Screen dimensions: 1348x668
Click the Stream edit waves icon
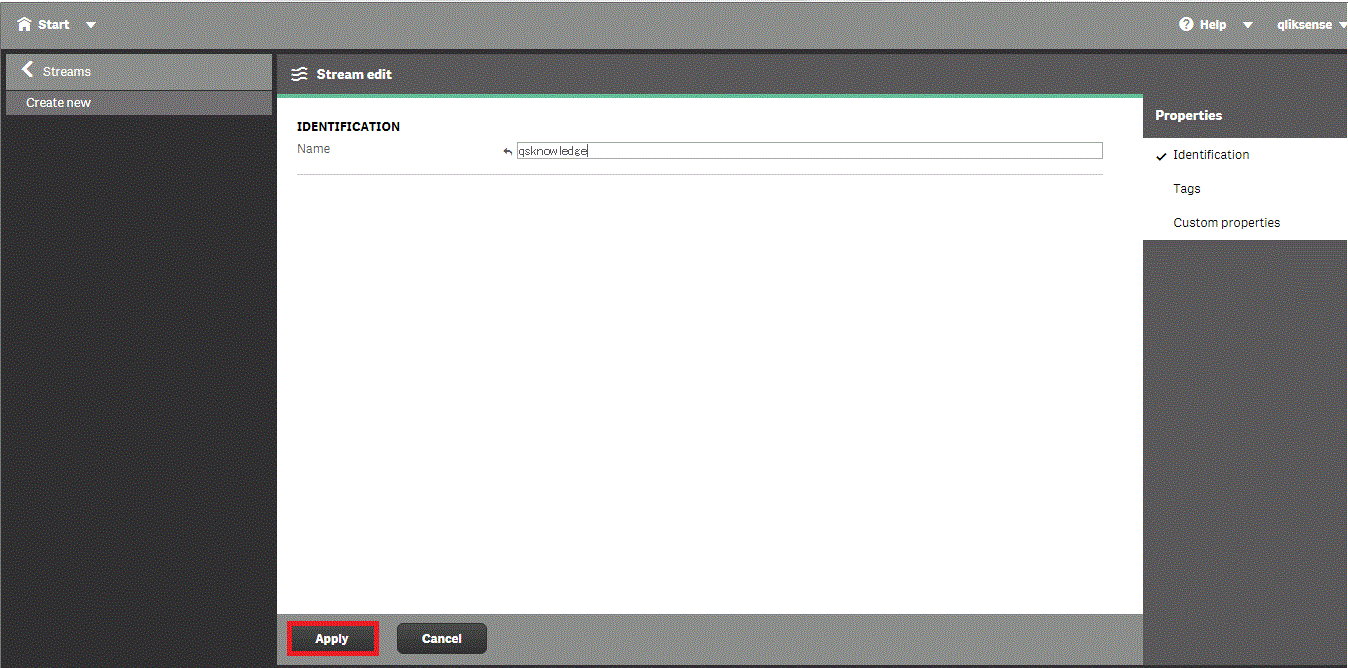point(299,74)
